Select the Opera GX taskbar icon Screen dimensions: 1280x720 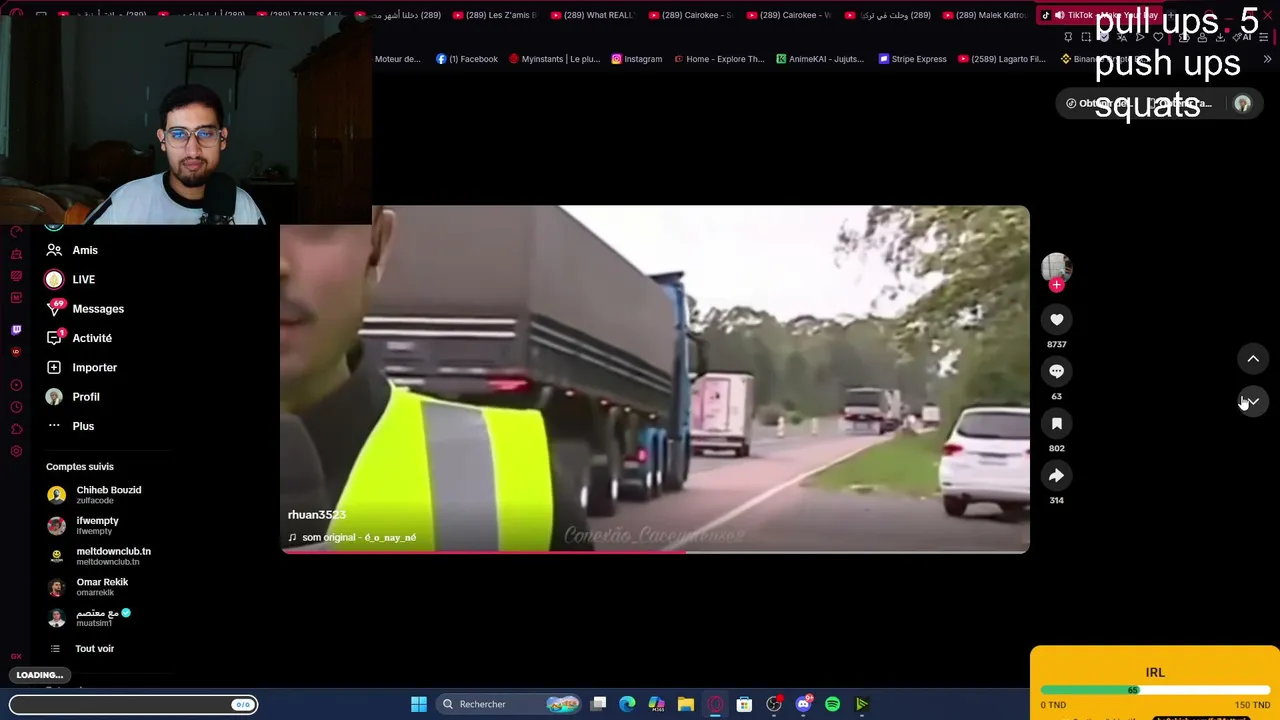(715, 704)
